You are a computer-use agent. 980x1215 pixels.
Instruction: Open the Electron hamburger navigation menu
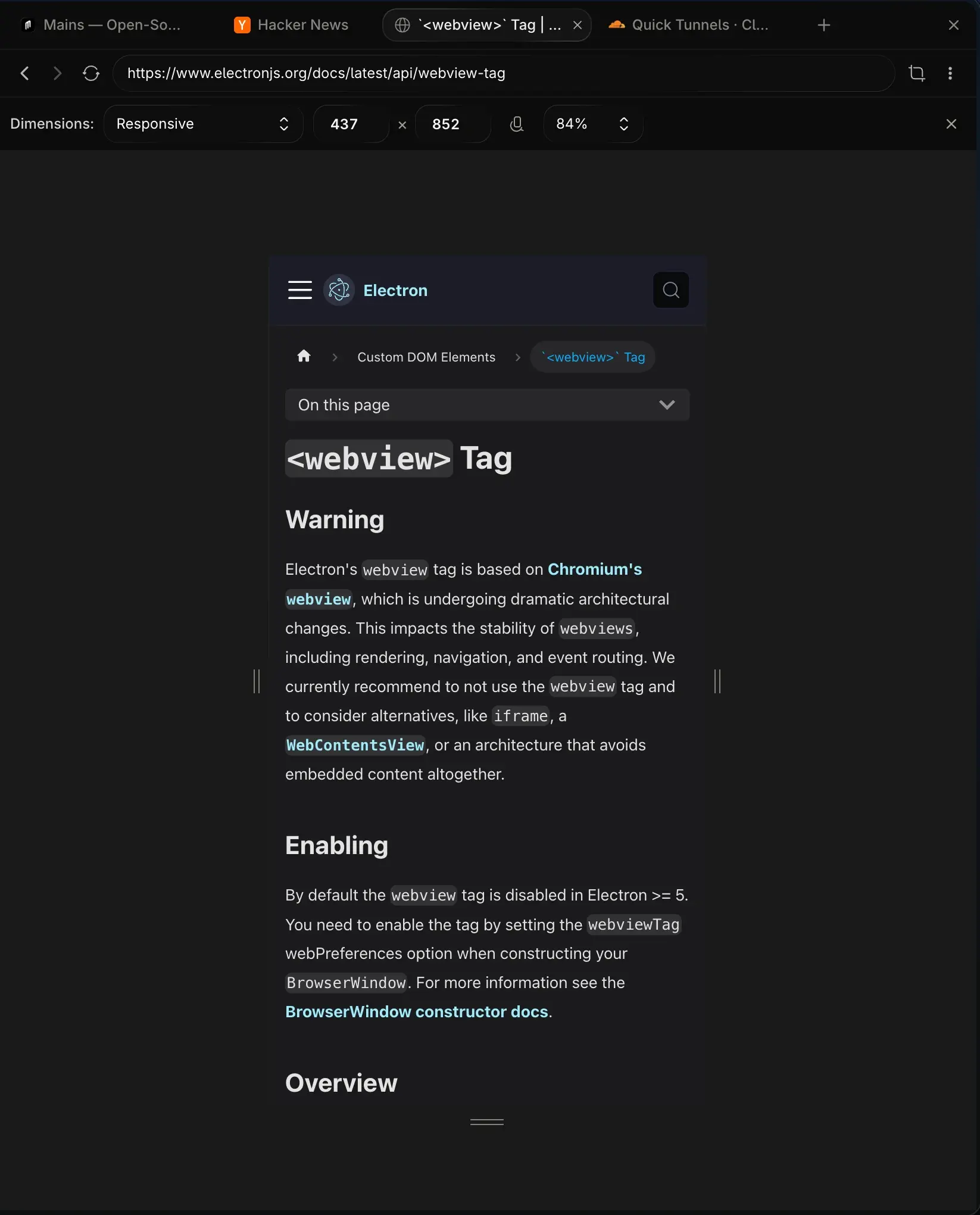pyautogui.click(x=300, y=290)
